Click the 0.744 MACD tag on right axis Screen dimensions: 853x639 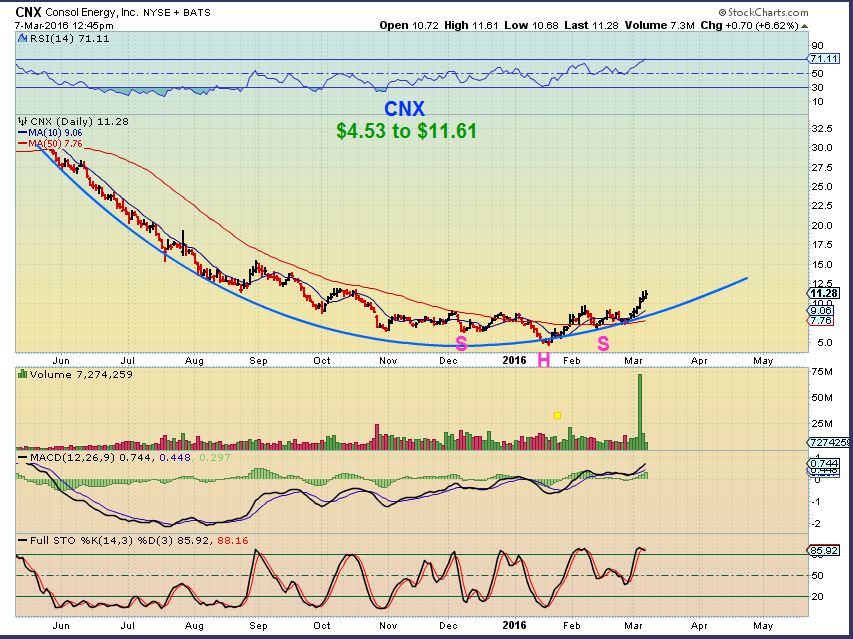824,463
